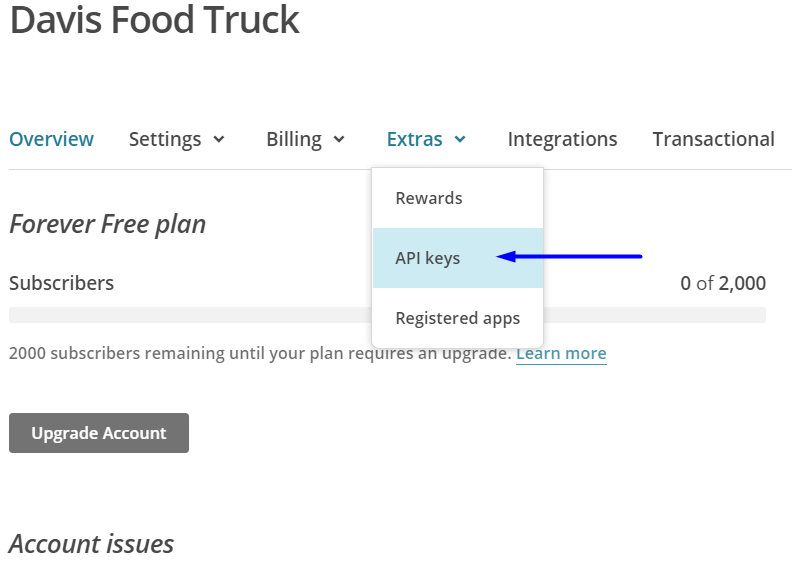The height and width of the screenshot is (582, 792).
Task: Expand the Settings dropdown chevron
Action: 219,139
